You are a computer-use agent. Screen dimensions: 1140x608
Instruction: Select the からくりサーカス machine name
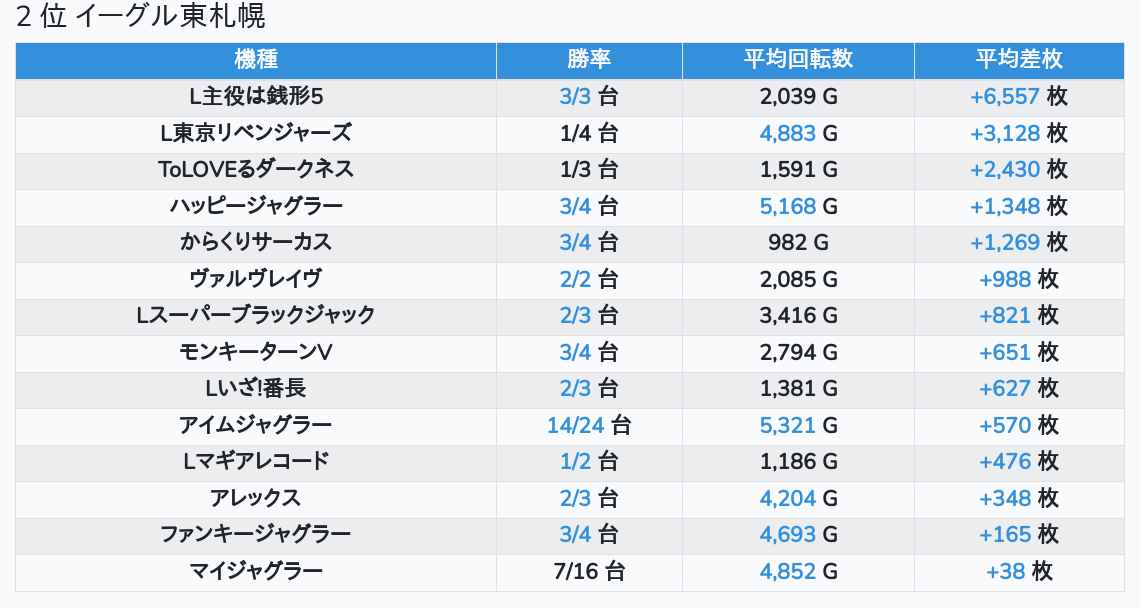[x=256, y=242]
